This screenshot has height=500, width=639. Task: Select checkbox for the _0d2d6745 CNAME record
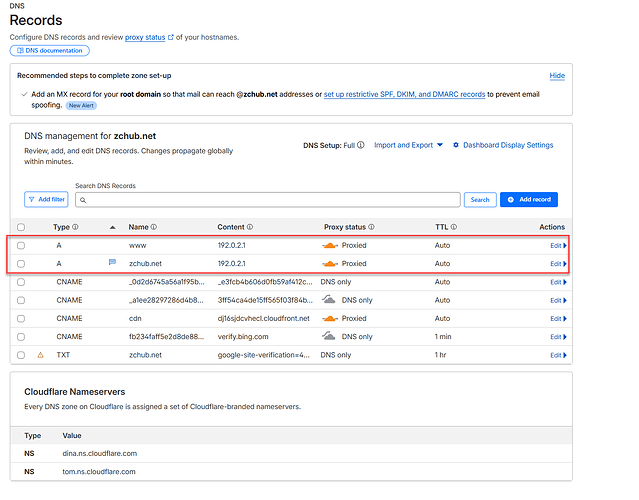[21, 282]
